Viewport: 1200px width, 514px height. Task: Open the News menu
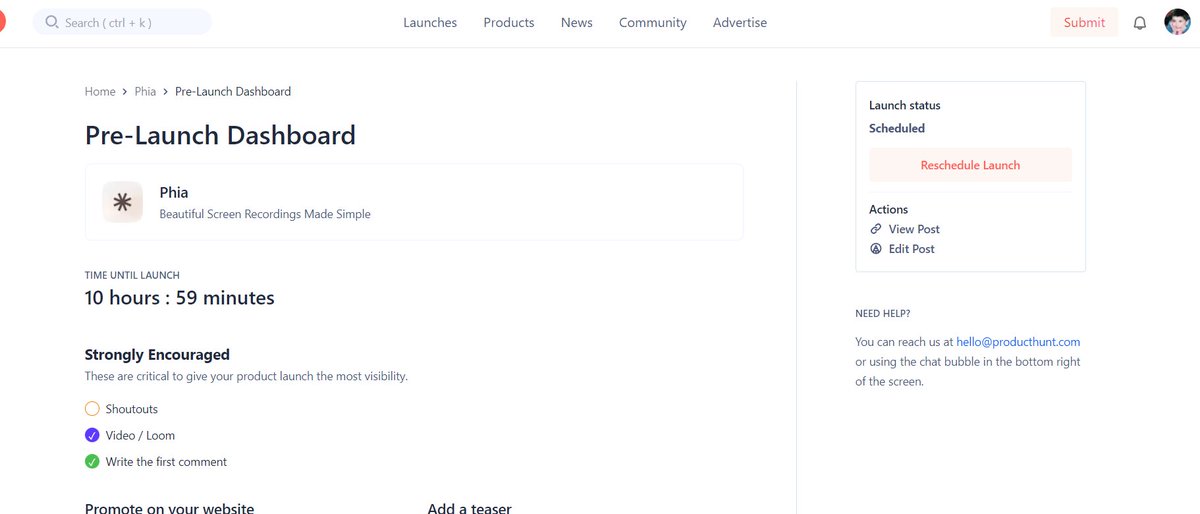tap(577, 22)
